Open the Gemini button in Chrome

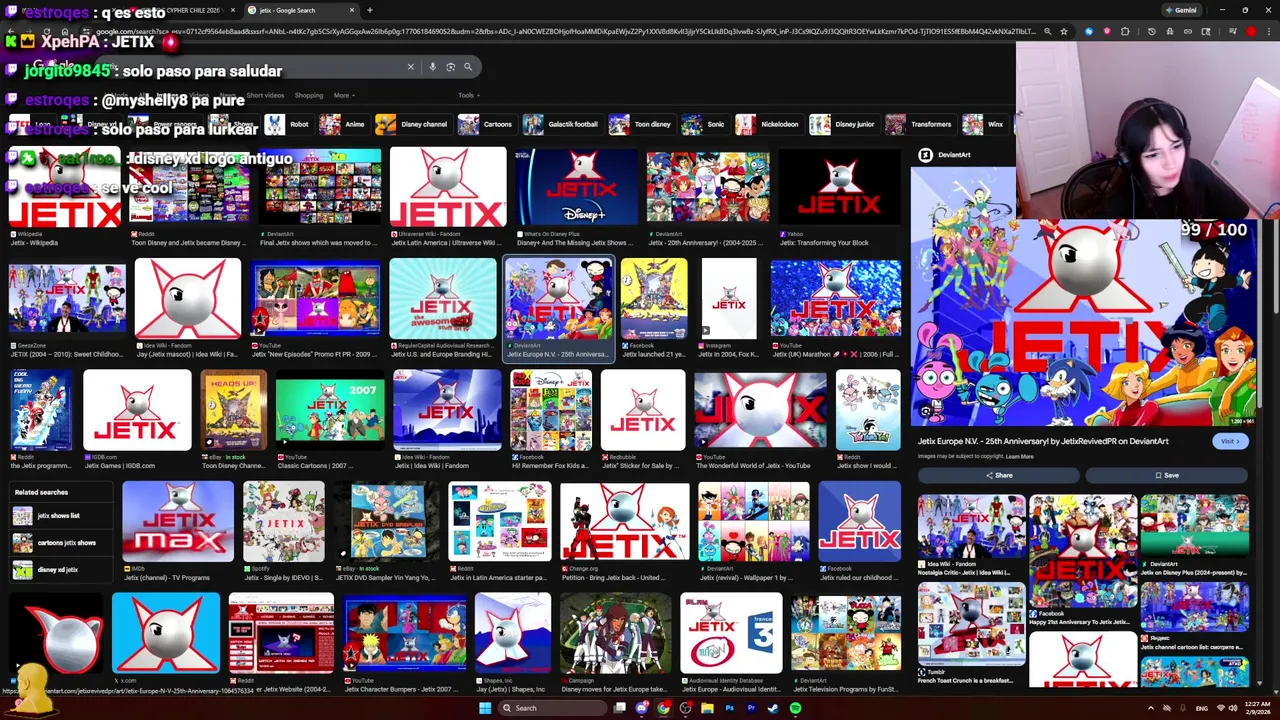[1180, 10]
